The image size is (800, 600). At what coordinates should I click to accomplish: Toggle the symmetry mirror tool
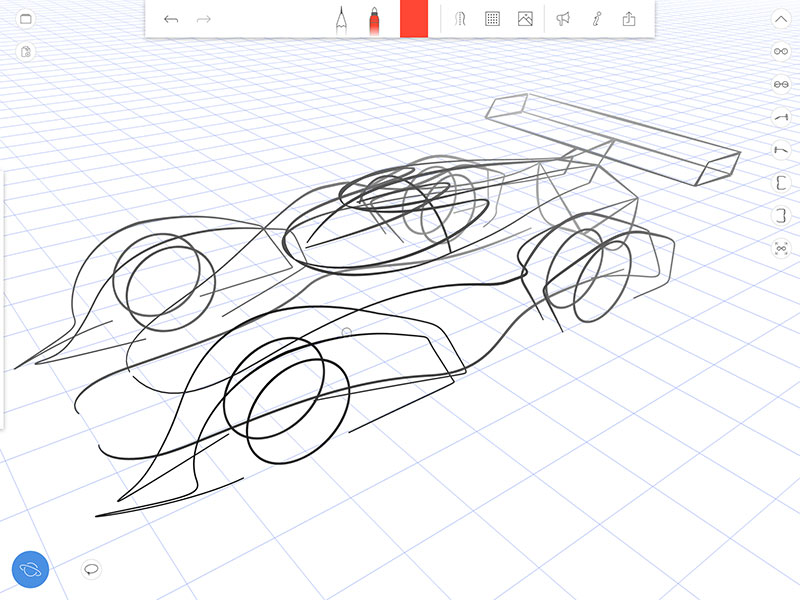click(x=461, y=19)
